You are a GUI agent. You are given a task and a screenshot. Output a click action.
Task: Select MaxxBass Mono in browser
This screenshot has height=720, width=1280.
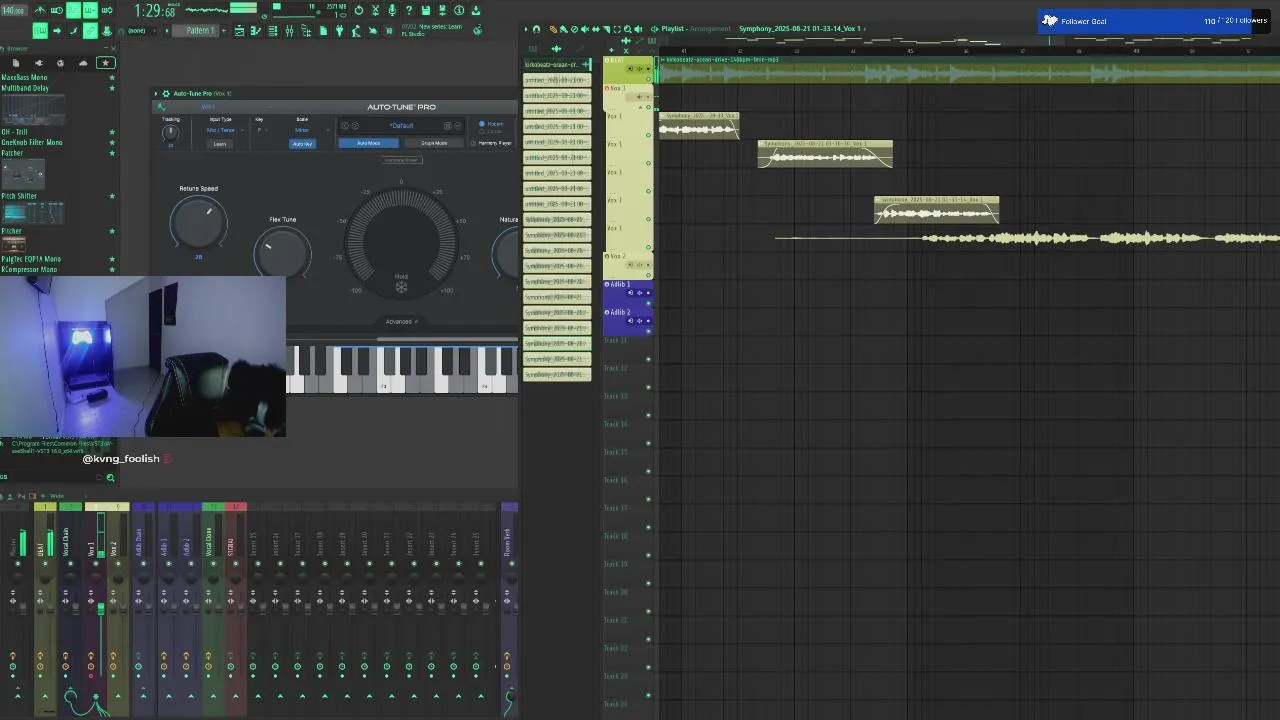(x=25, y=77)
